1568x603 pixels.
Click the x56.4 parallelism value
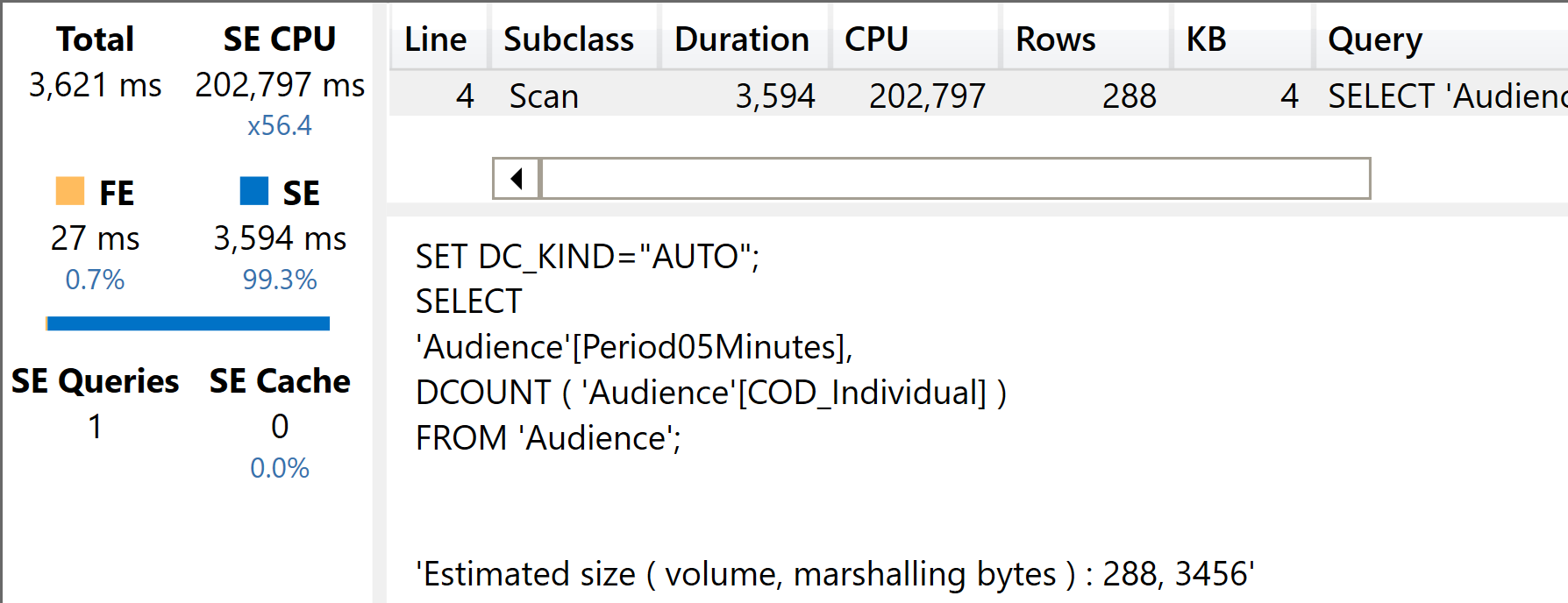tap(279, 126)
